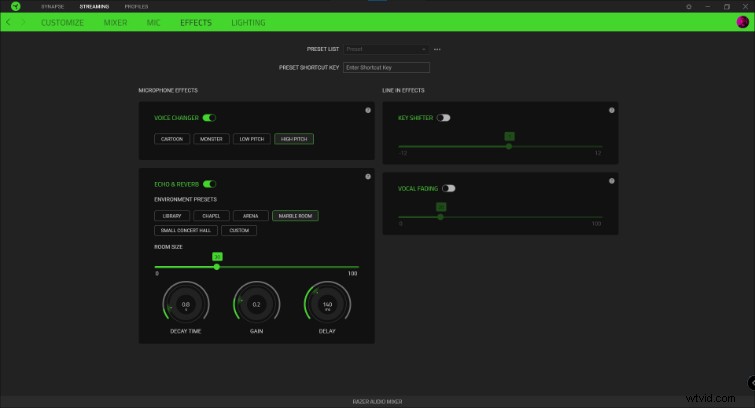This screenshot has width=755, height=408.
Task: Click the Vocal Fading slider handle
Action: click(441, 217)
